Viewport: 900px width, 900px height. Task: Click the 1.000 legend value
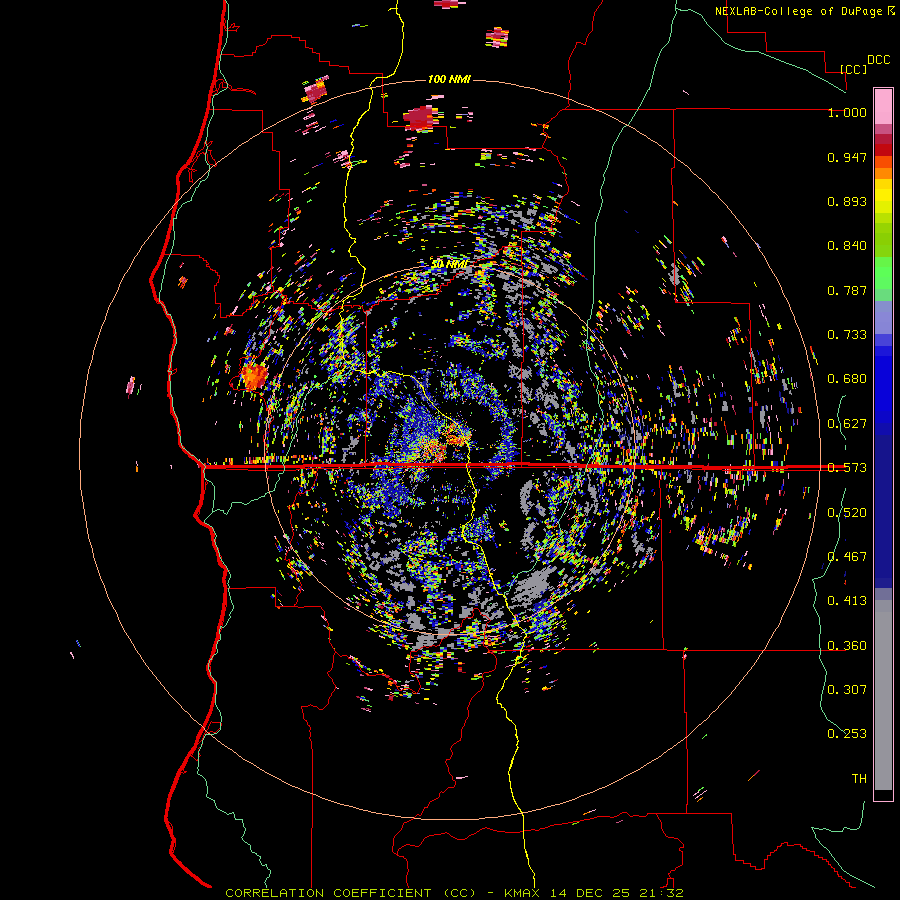click(847, 112)
